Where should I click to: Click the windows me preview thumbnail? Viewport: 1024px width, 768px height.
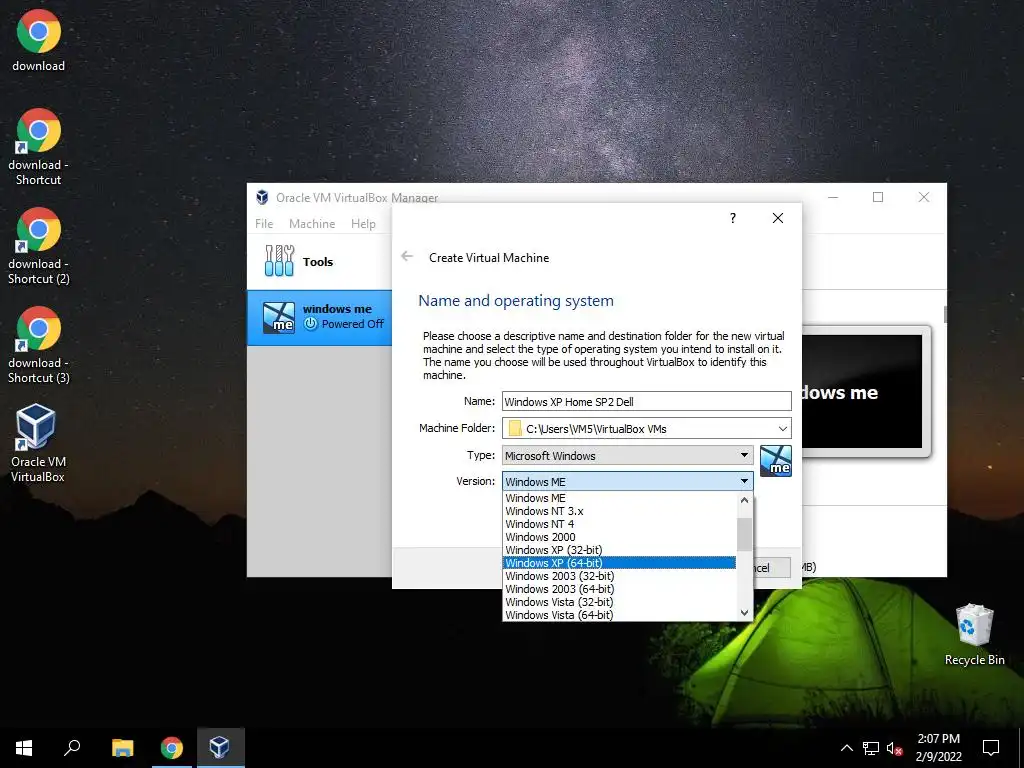[862, 391]
